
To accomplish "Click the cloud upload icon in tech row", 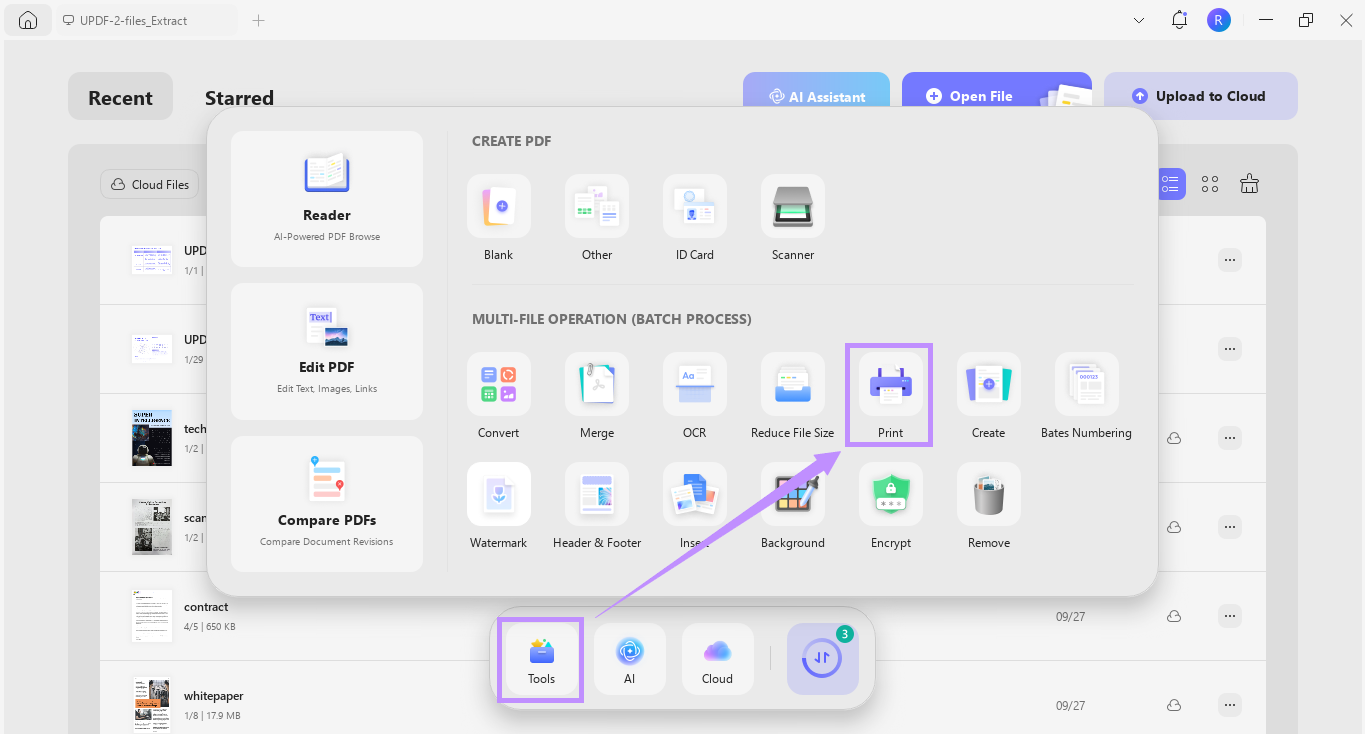I will [1175, 438].
